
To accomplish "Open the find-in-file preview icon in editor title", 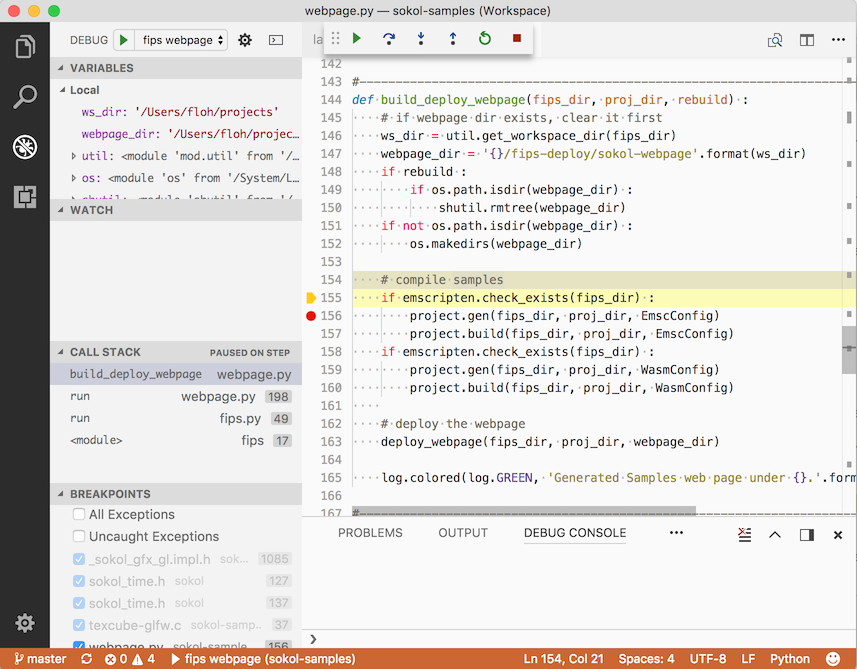I will pos(774,40).
